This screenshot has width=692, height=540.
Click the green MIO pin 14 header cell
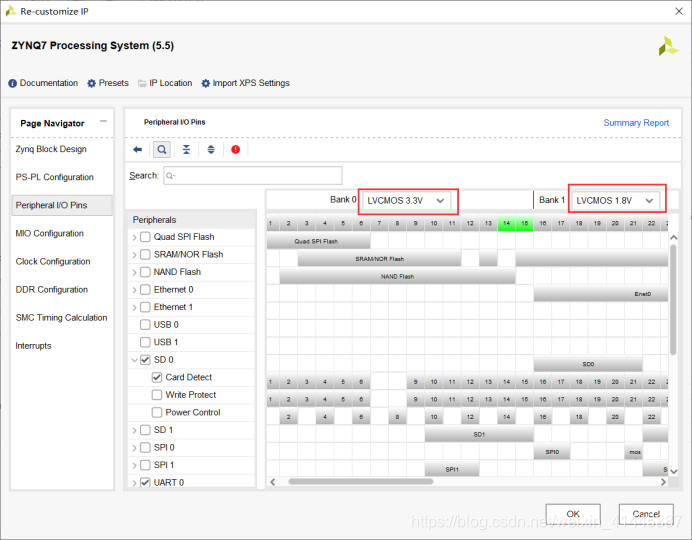coord(506,223)
